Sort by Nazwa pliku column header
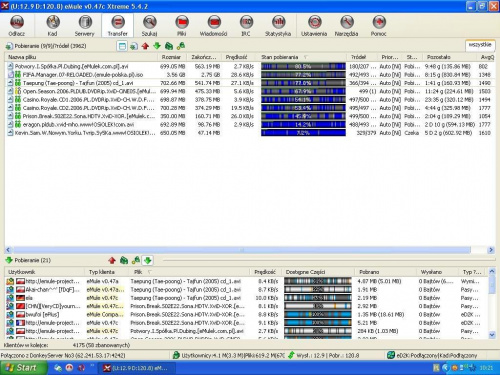The image size is (500, 375). pos(81,57)
